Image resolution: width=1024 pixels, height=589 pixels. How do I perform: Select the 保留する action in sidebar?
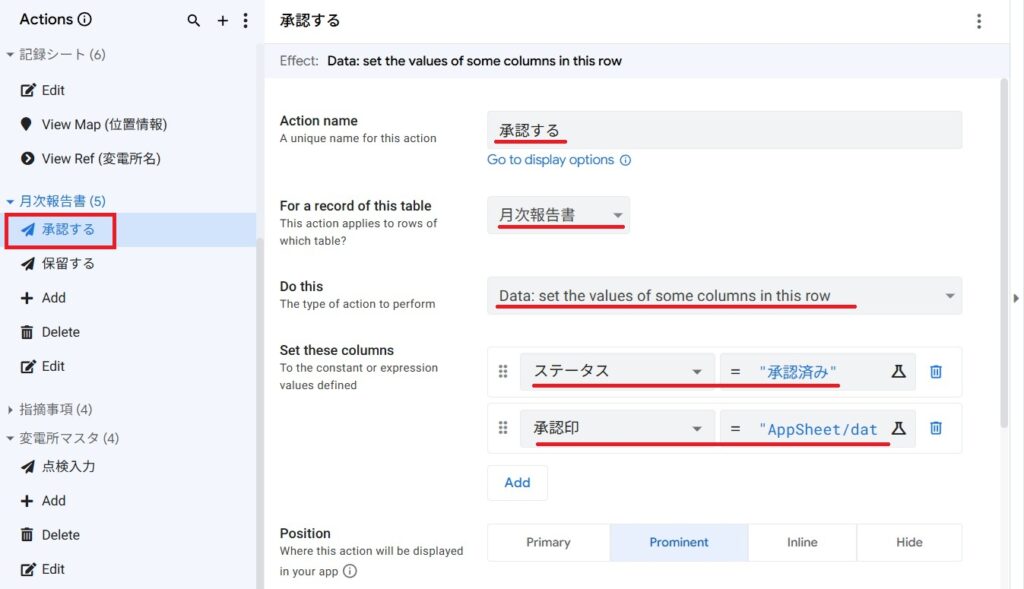click(68, 264)
